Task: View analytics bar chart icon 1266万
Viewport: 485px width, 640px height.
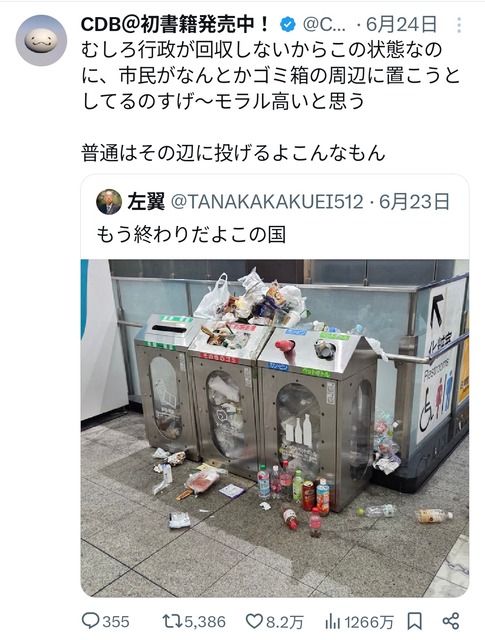Action: pyautogui.click(x=332, y=622)
